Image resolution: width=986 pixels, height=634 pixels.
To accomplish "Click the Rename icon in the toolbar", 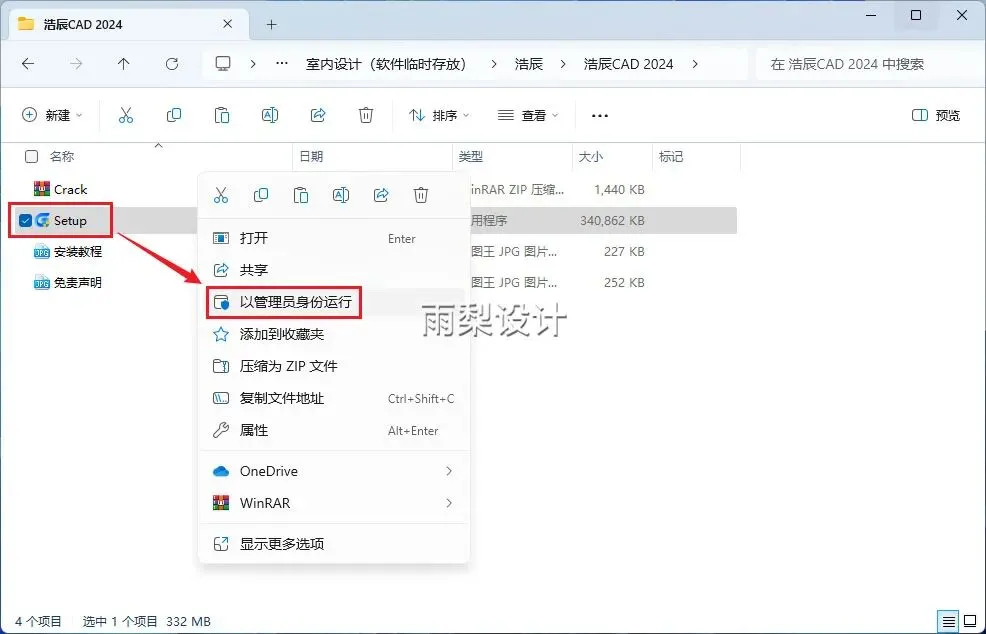I will pos(270,115).
